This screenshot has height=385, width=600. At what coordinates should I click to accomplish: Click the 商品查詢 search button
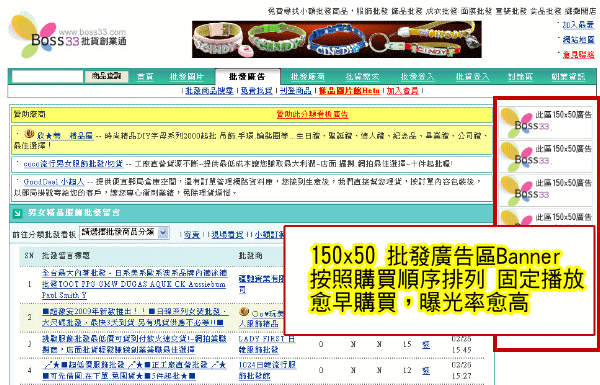(x=106, y=76)
